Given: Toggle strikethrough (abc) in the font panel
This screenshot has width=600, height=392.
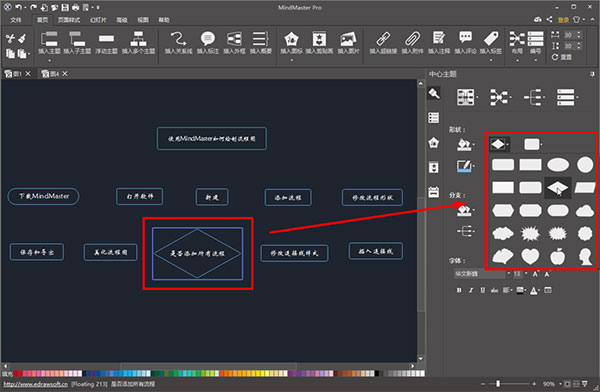Looking at the screenshot, I should coord(494,291).
